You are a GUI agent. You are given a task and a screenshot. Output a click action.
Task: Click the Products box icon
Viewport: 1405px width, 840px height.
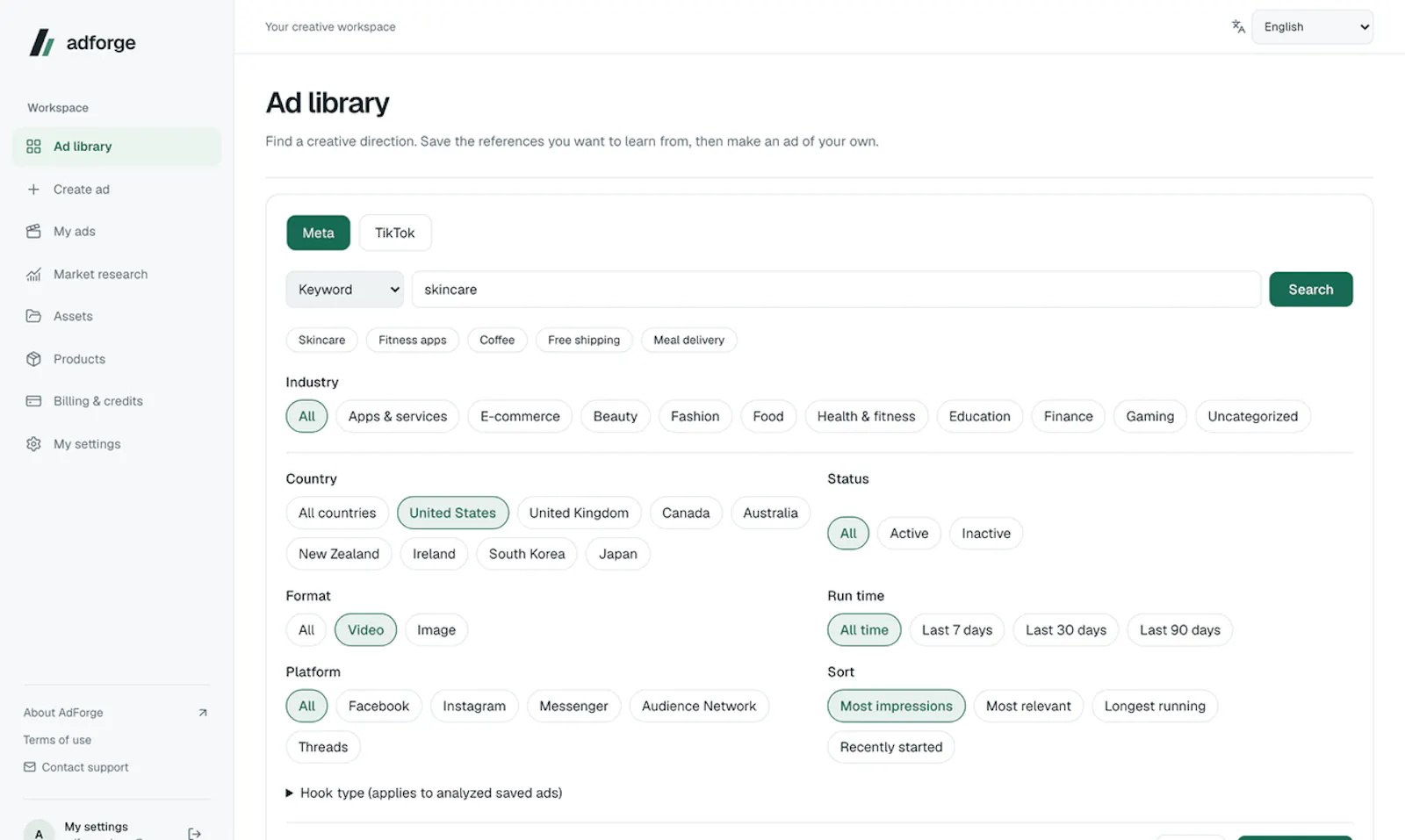click(x=33, y=359)
